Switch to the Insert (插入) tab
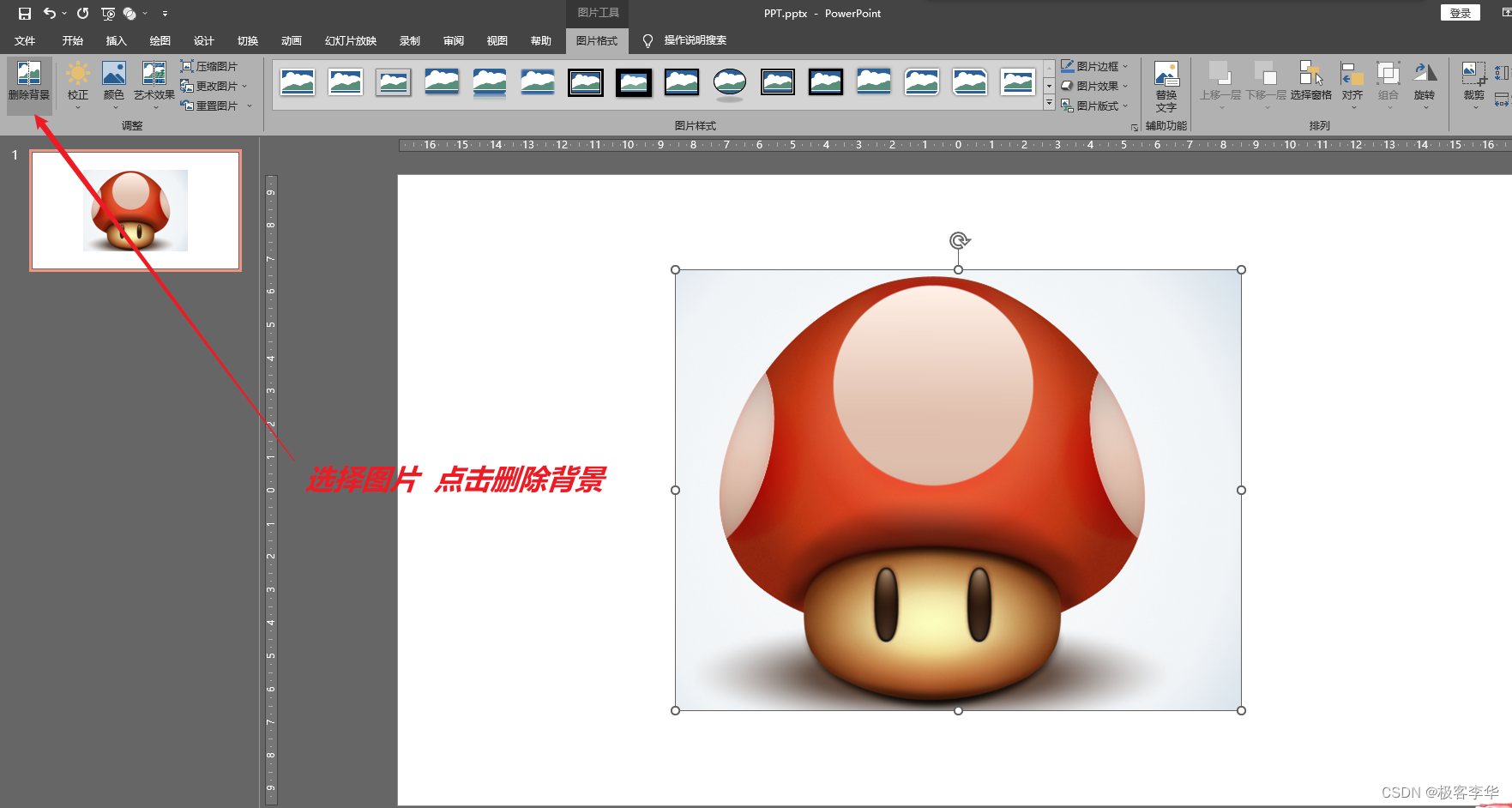 (x=116, y=40)
